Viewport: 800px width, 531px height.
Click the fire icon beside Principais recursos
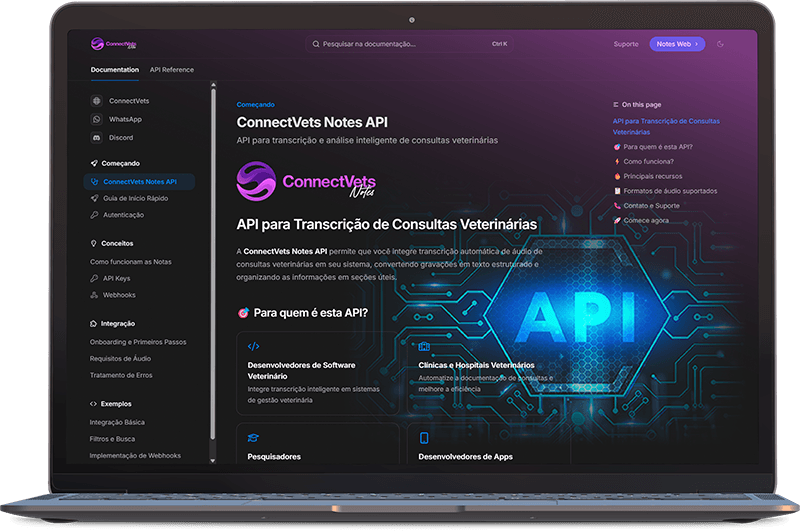tap(617, 176)
